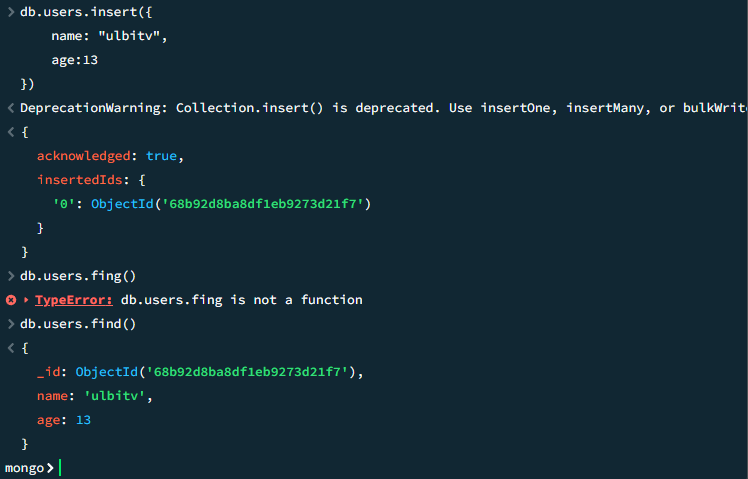Viewport: 748px width, 479px height.
Task: Click the input chevron before db.users.find()
Action: [x=11, y=324]
